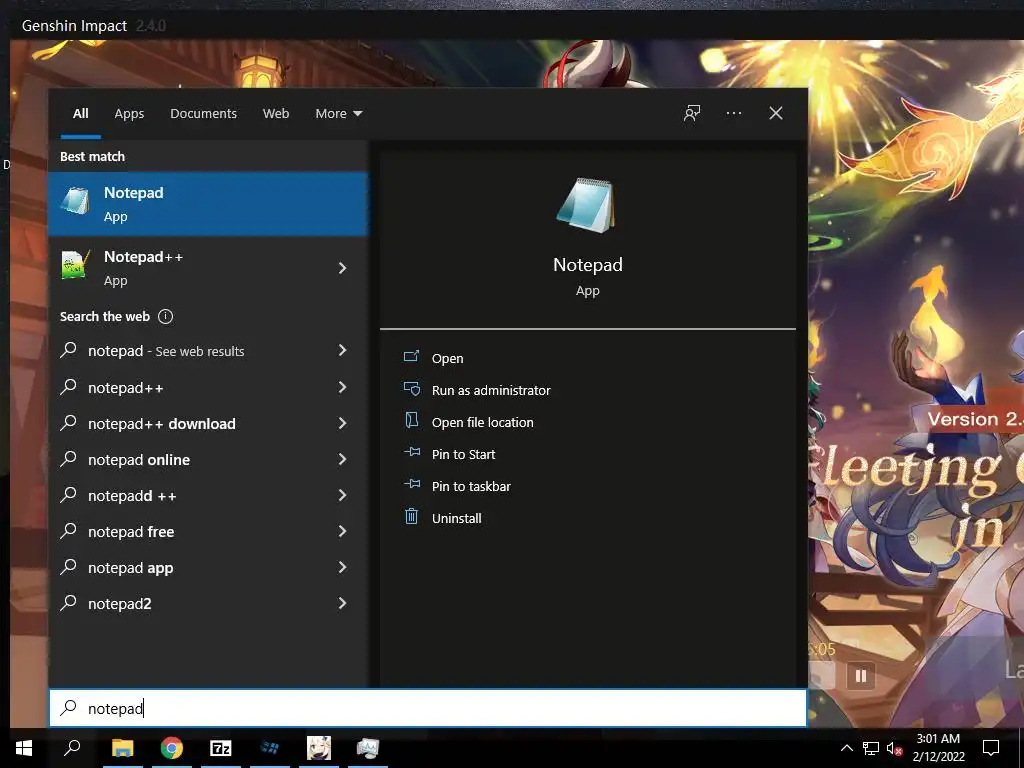Expand the 'notepad2' suggestion chevron
Screen dimensions: 1024x768
(x=342, y=603)
